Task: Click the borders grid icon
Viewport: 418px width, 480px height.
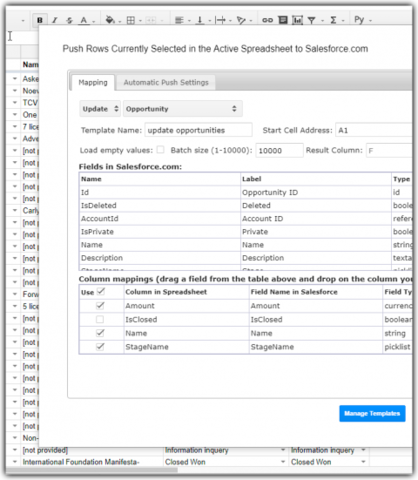Action: click(131, 20)
